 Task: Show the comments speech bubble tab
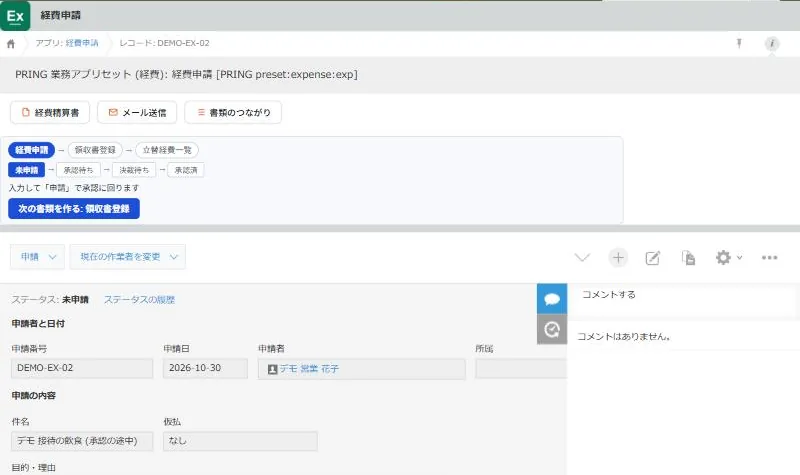point(552,298)
